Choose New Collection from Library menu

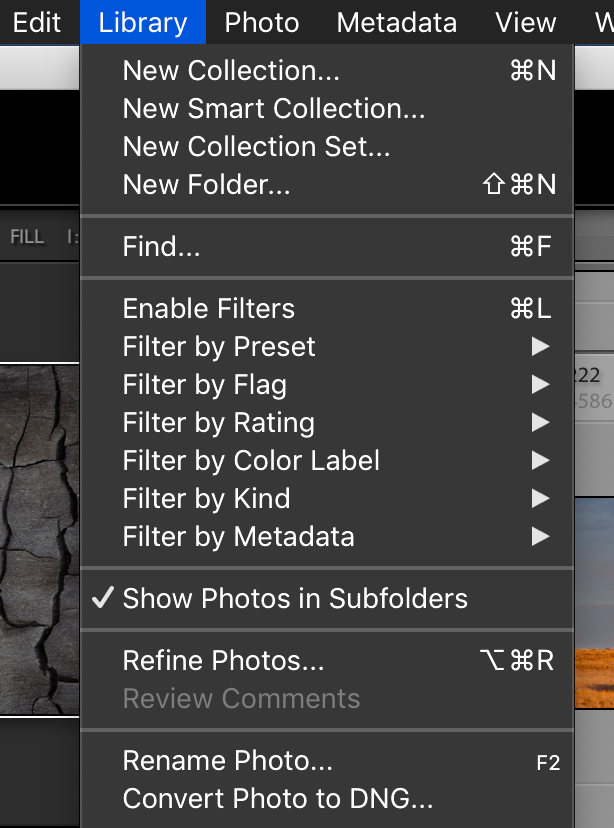[231, 71]
